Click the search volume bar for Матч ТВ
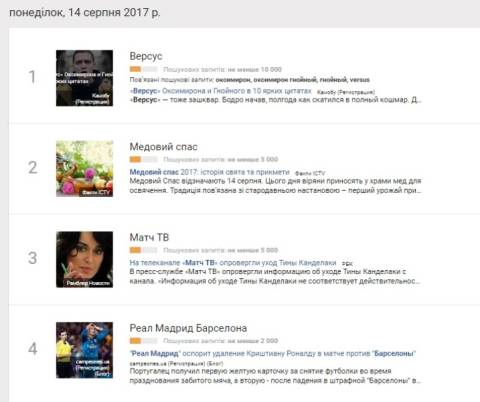 [143, 250]
